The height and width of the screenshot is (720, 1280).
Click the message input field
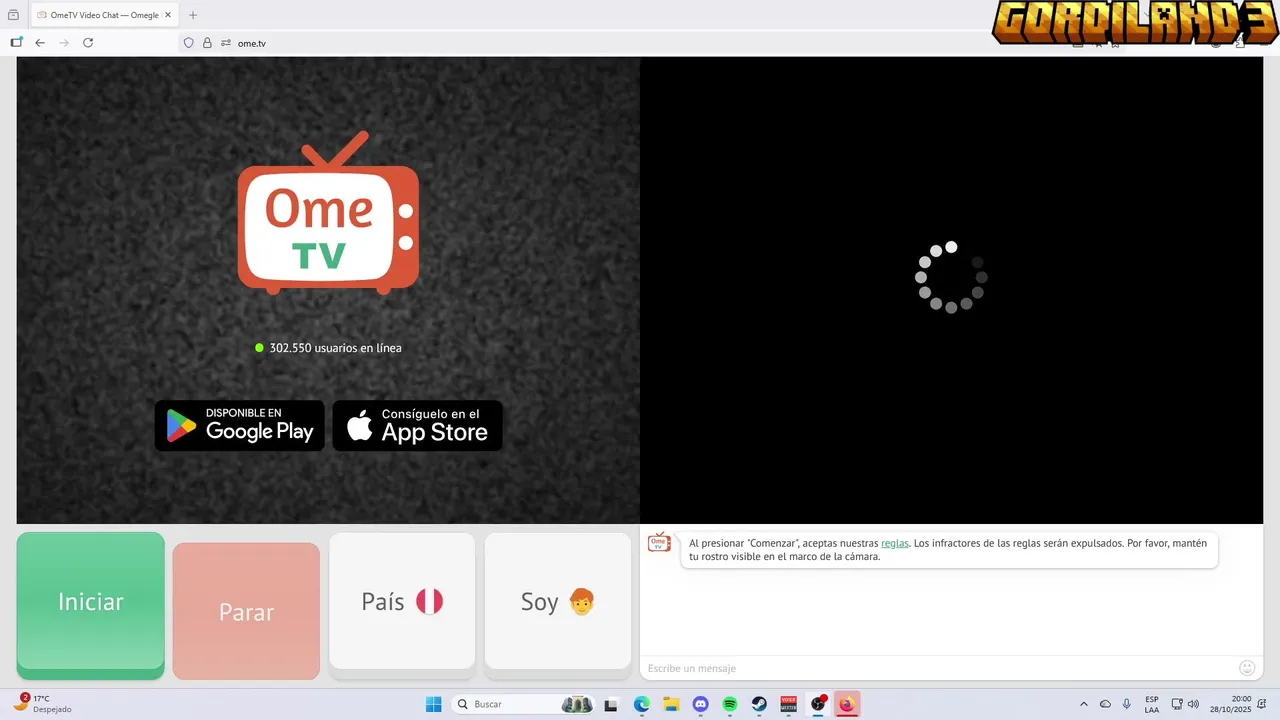point(938,668)
